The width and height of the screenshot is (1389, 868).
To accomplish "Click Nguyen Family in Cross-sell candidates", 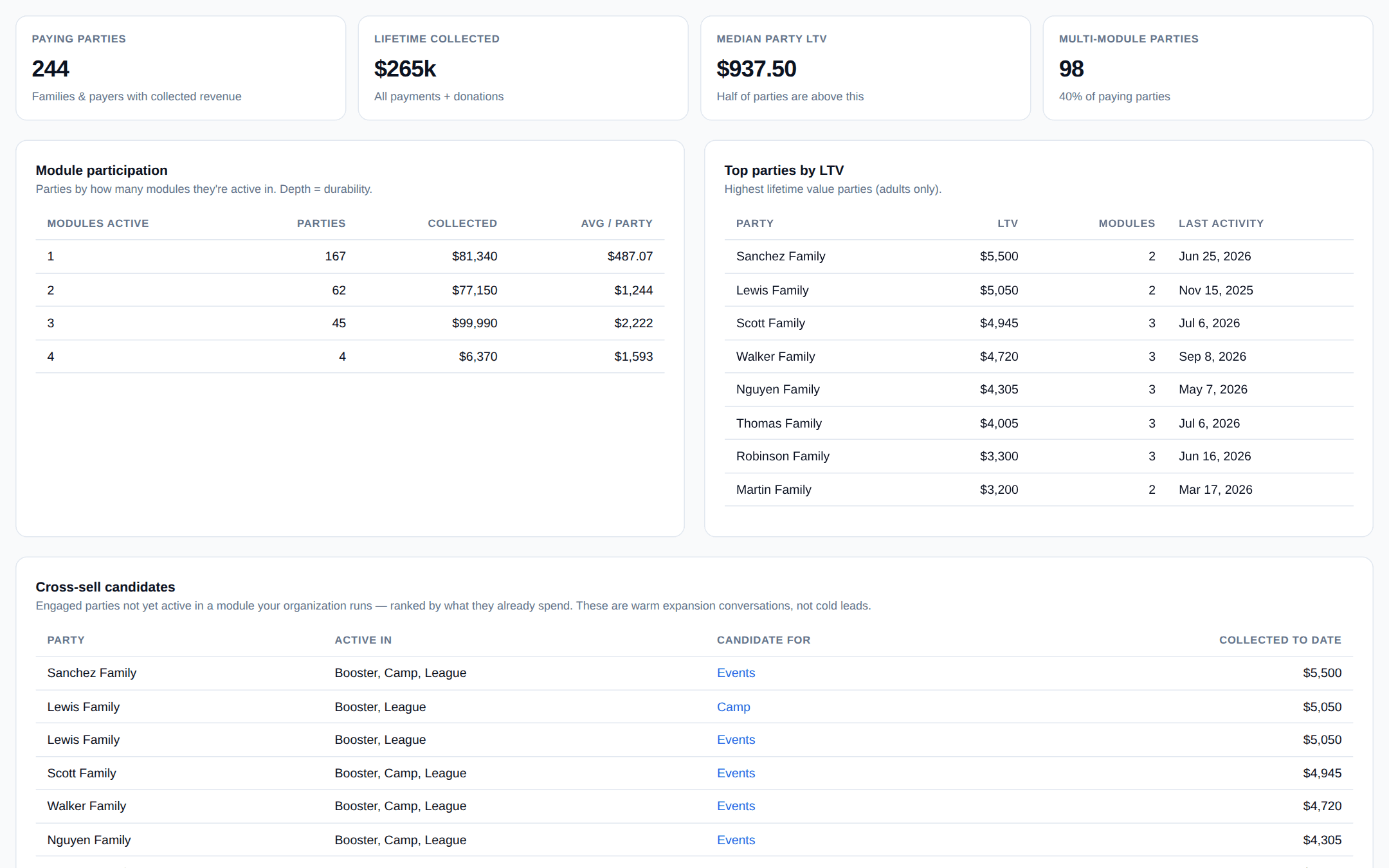I will (x=89, y=840).
